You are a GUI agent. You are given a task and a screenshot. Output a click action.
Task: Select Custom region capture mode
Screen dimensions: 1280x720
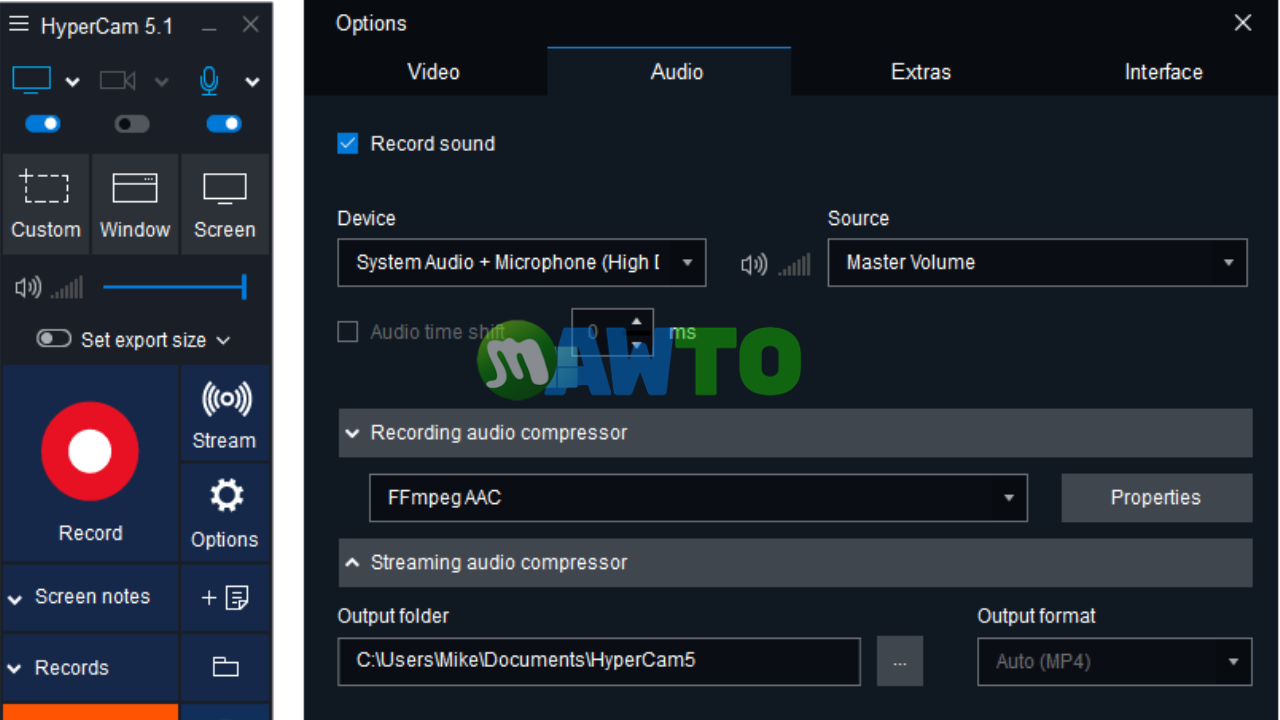pos(46,204)
